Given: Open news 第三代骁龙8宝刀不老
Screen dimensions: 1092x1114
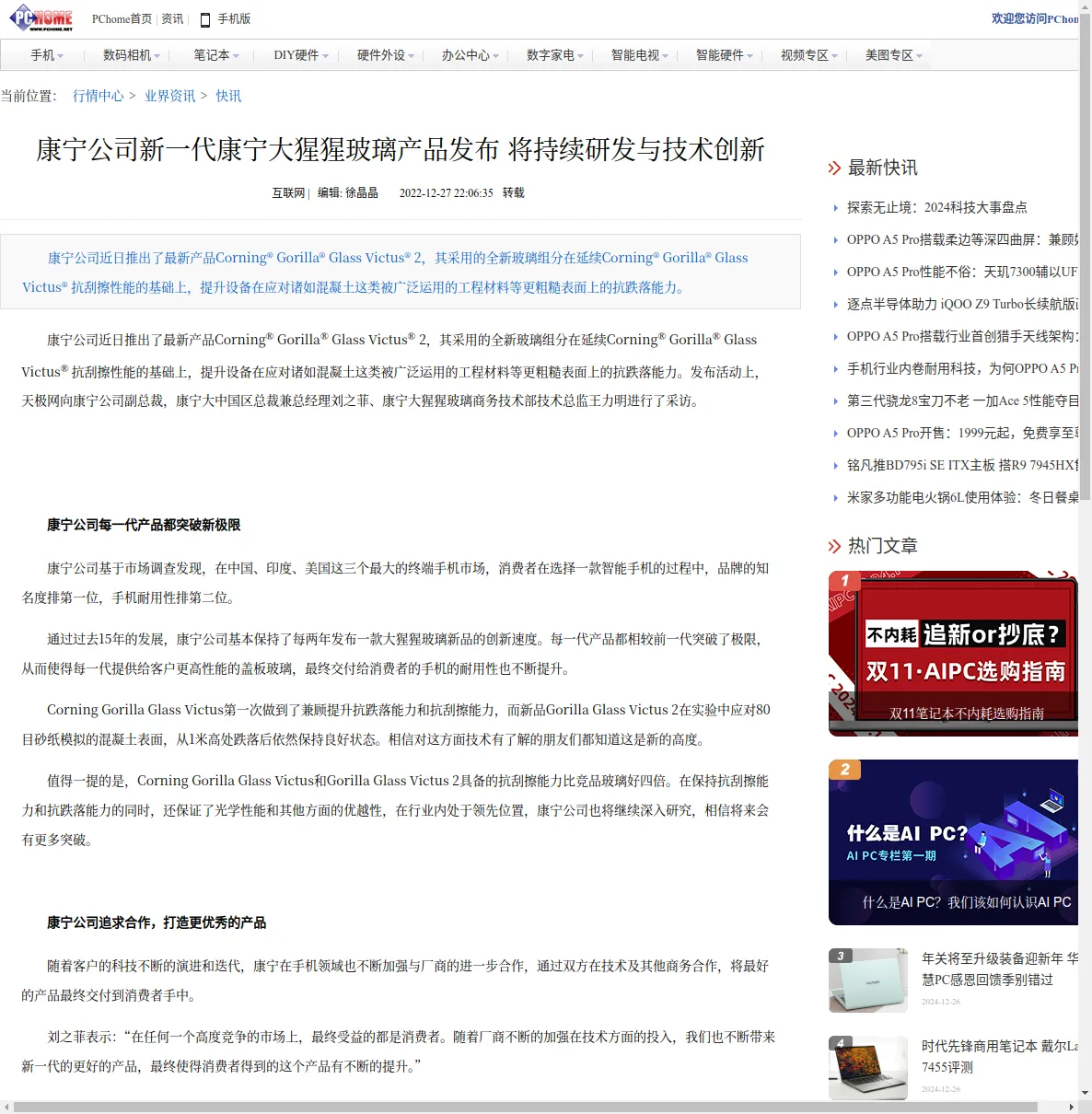Looking at the screenshot, I should (x=962, y=400).
